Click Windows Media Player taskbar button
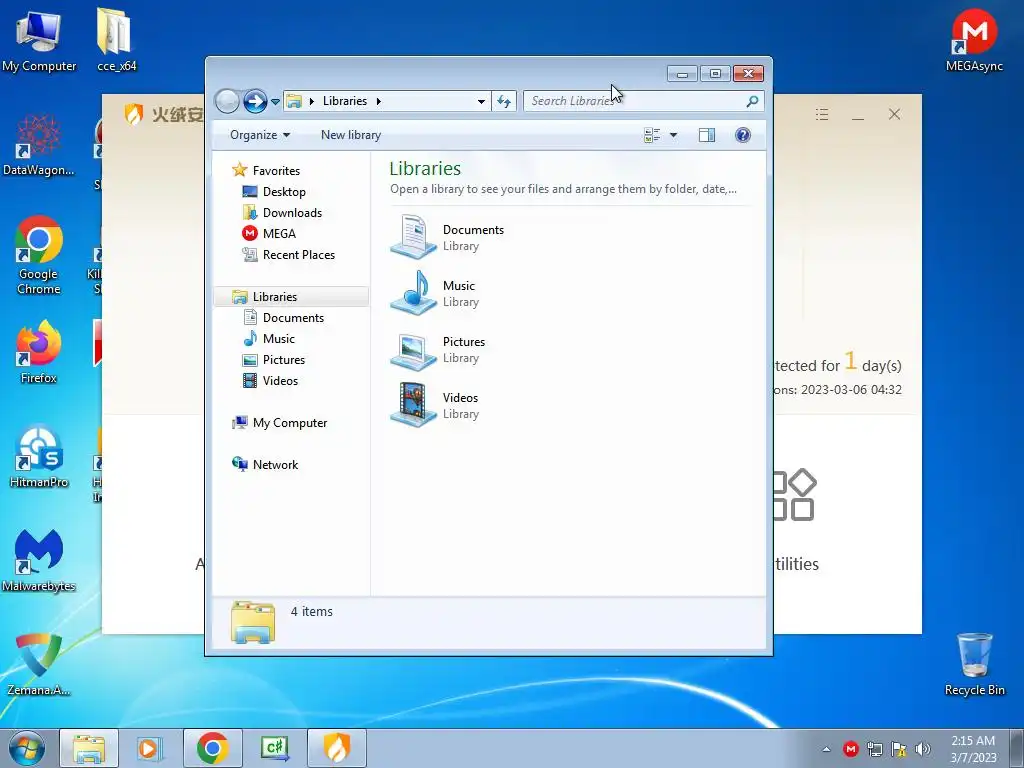1024x768 pixels. pos(151,748)
